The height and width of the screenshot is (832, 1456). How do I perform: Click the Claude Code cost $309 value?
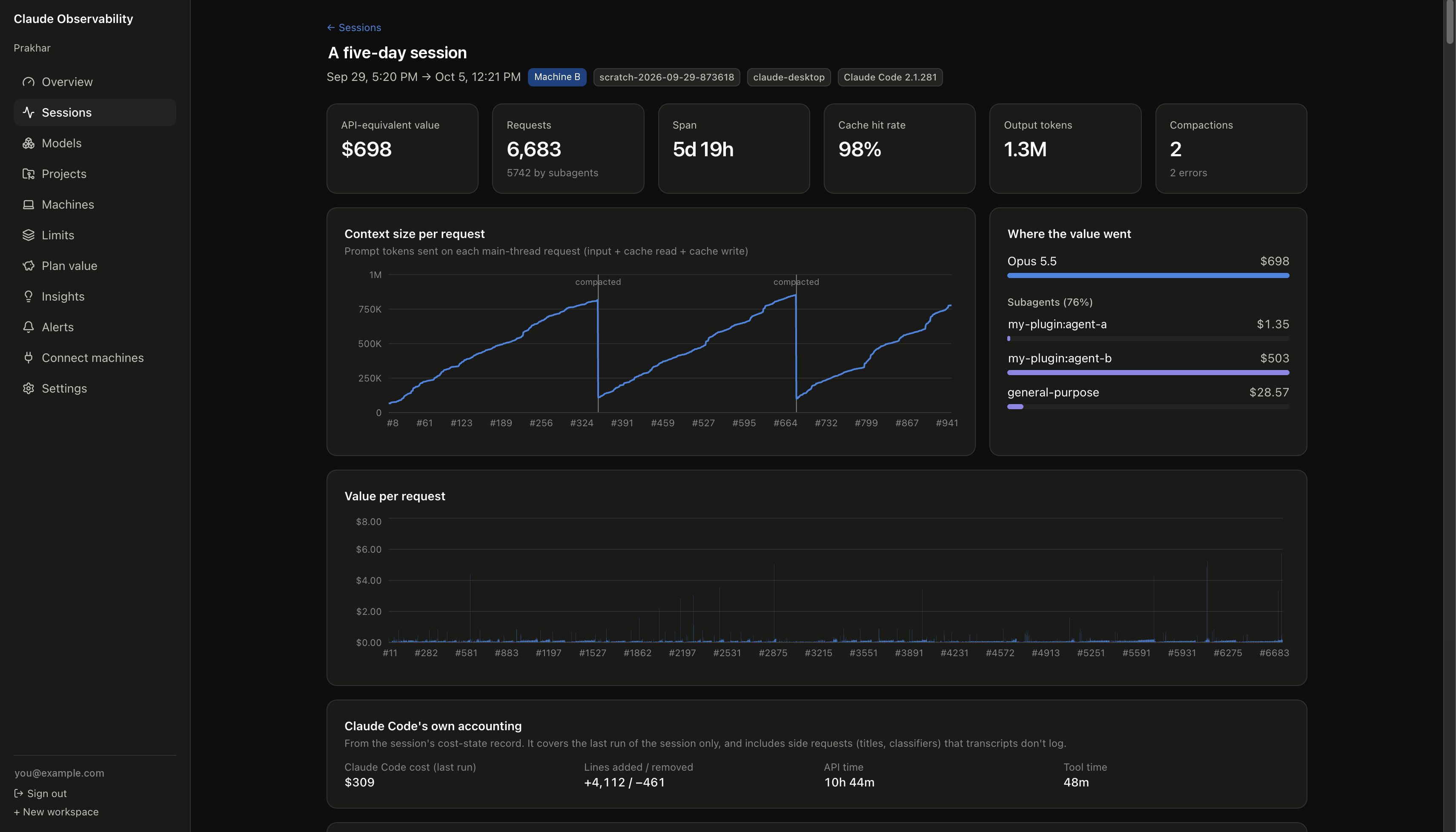[x=359, y=782]
